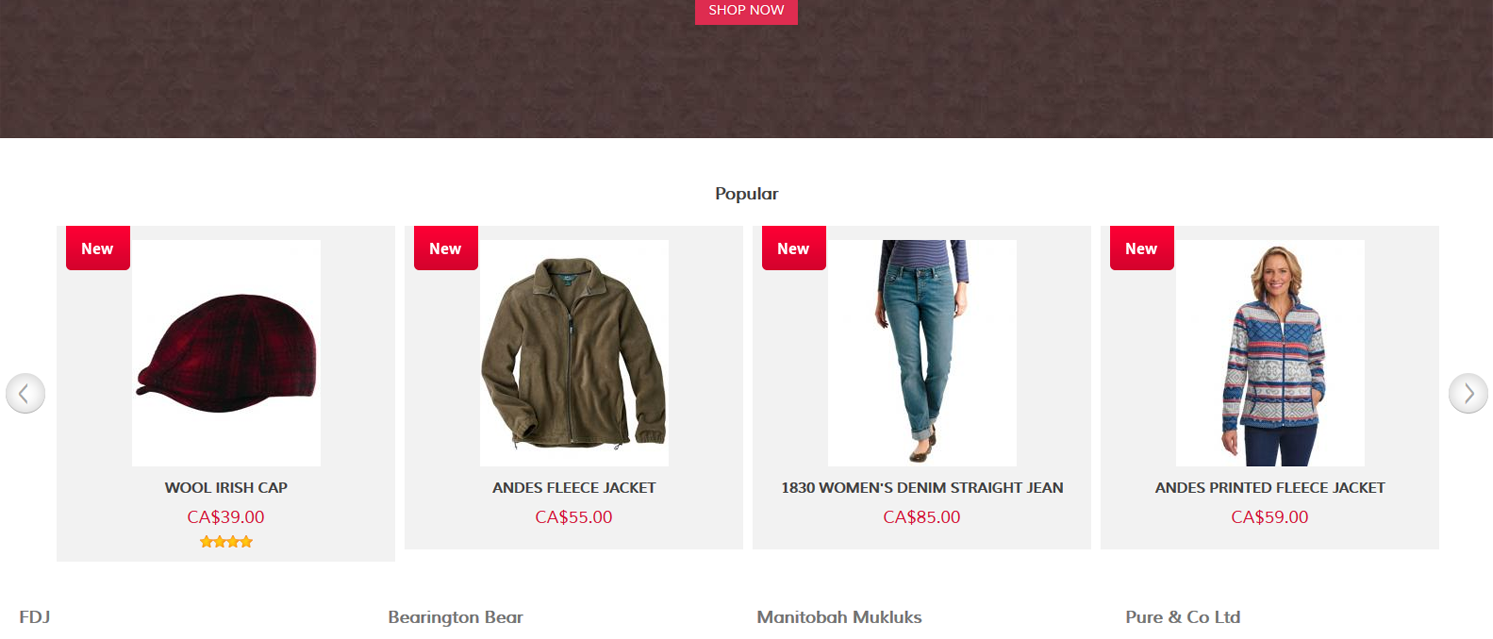Click the next carousel arrow
The height and width of the screenshot is (639, 1493).
click(x=1468, y=393)
